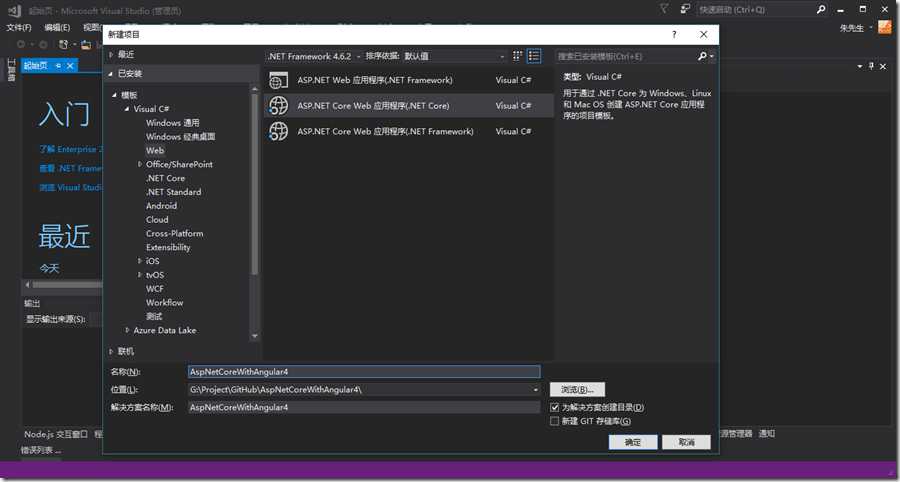Select the .NET Standard category
Viewport: 900px width, 482px height.
[173, 192]
